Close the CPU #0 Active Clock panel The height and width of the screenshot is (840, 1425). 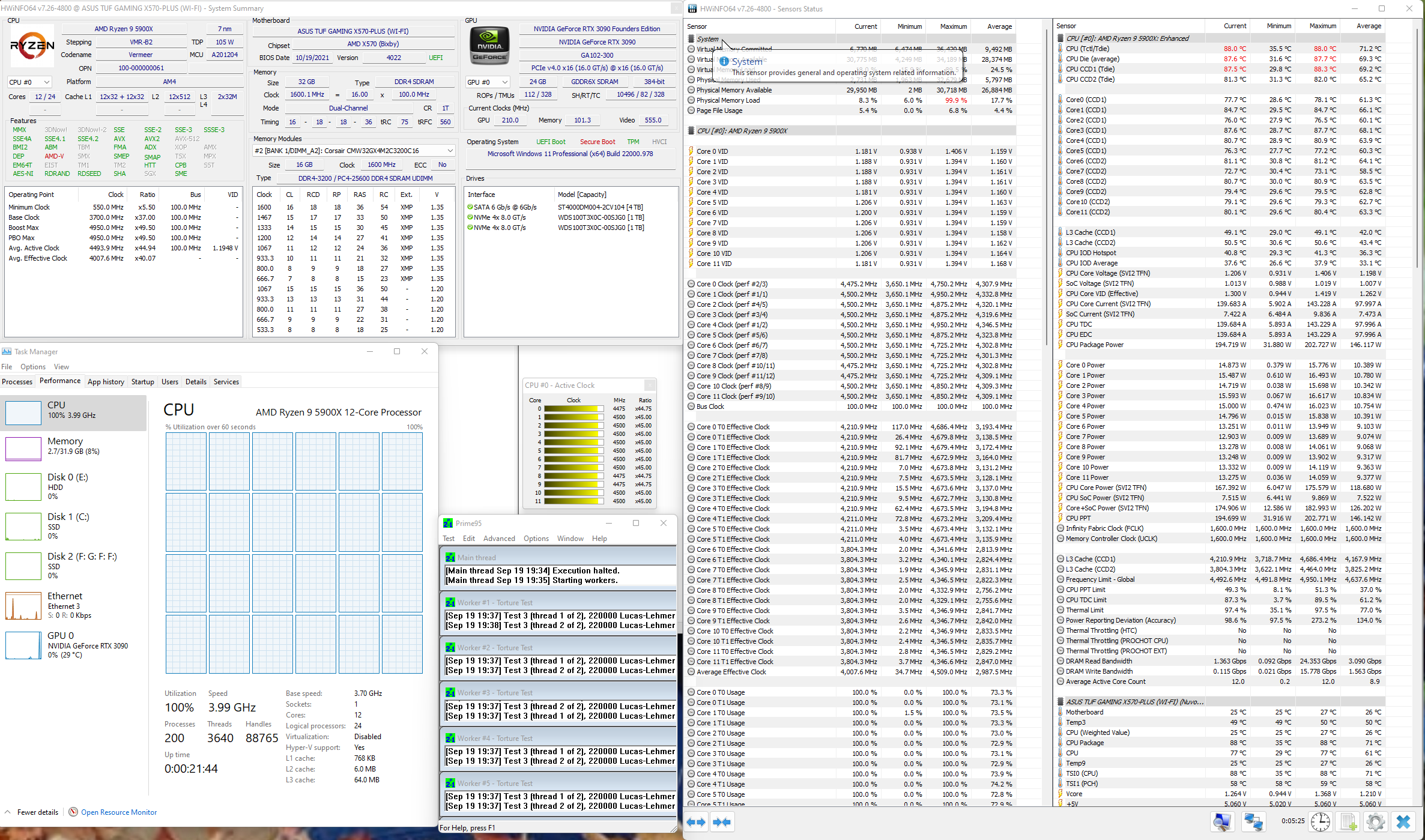[650, 385]
